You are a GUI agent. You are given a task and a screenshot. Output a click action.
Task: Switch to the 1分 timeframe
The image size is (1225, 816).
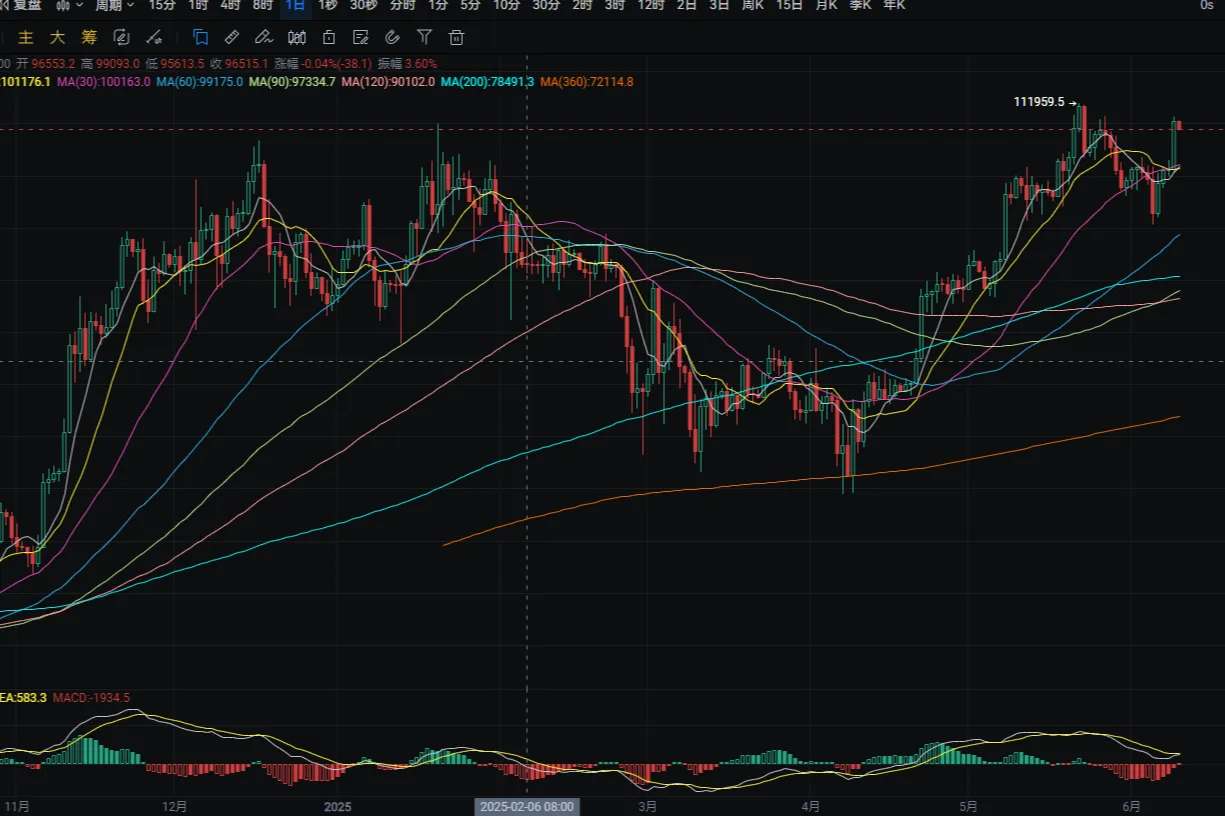(x=438, y=5)
